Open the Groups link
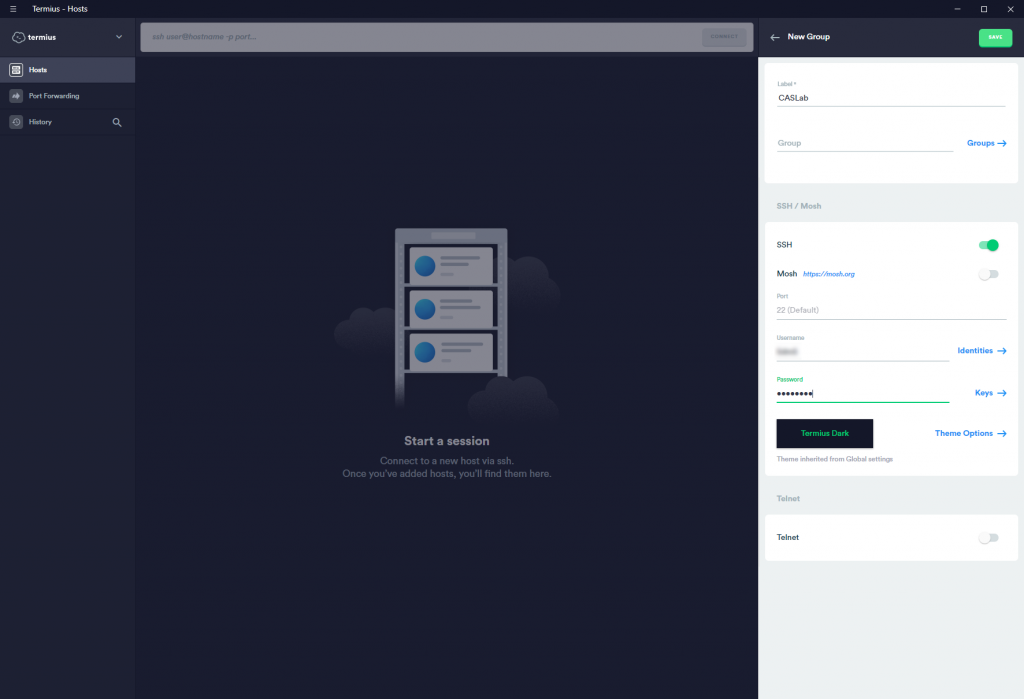Screen dimensions: 1024x699 click(x=986, y=143)
